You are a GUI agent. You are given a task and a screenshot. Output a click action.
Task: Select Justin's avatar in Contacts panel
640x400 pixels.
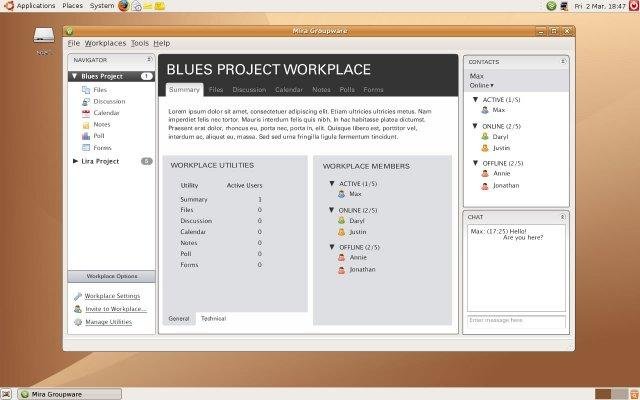click(x=485, y=148)
